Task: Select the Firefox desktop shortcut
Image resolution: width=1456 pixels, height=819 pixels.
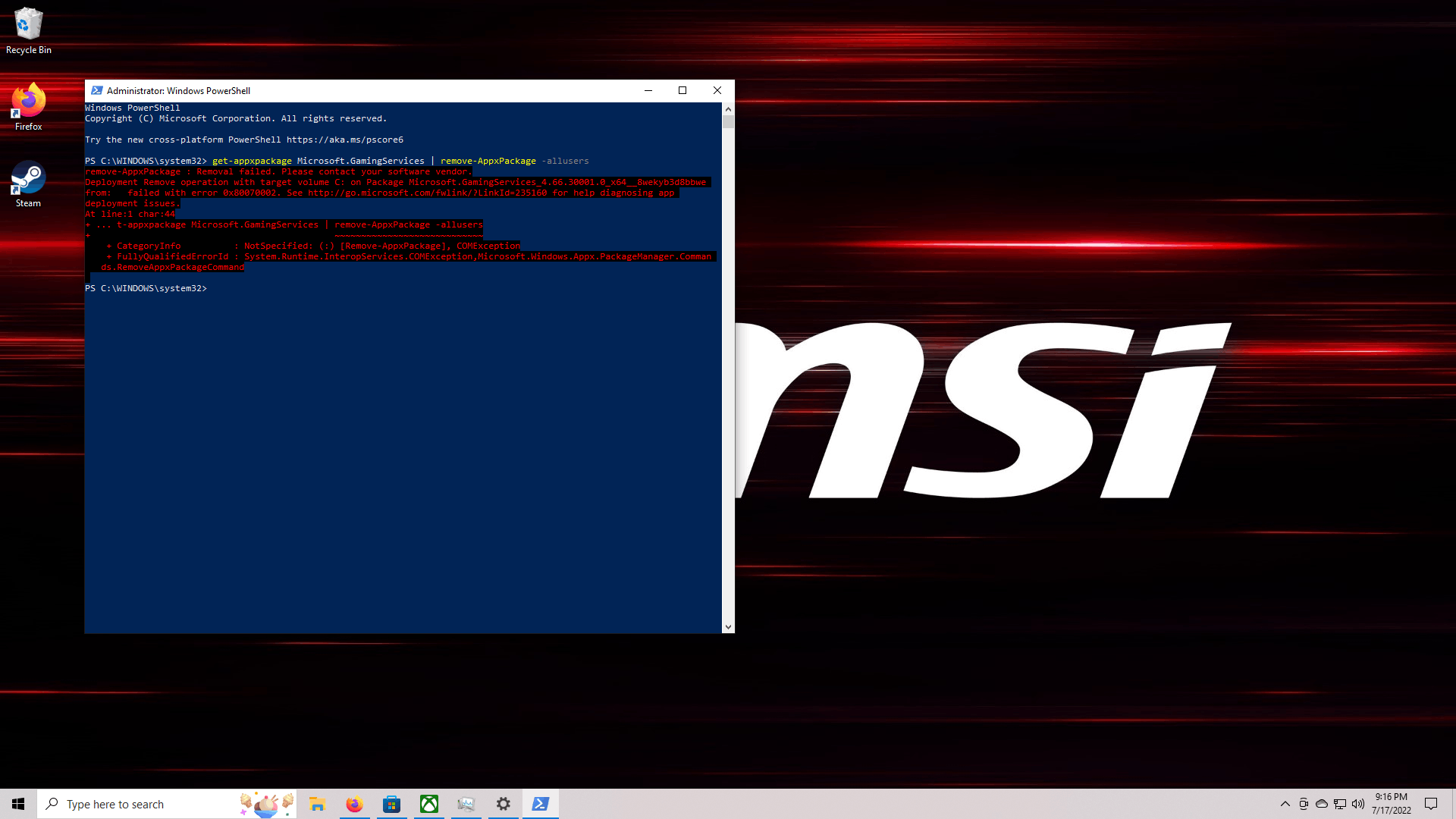Action: tap(28, 106)
